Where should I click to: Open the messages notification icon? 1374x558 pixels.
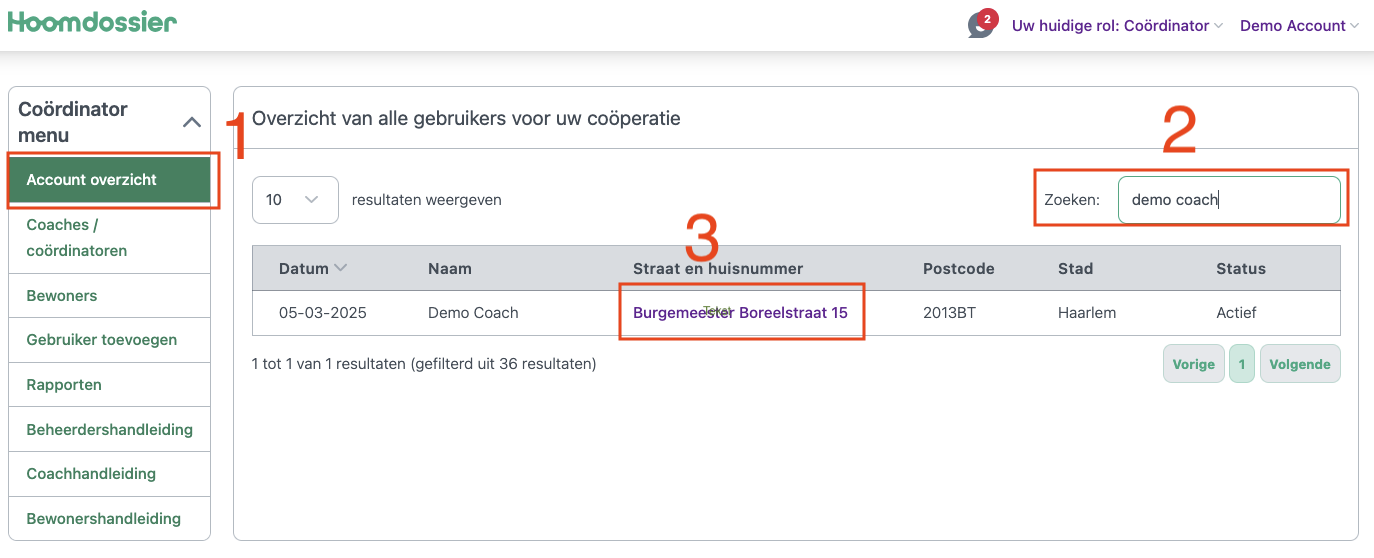(x=981, y=25)
